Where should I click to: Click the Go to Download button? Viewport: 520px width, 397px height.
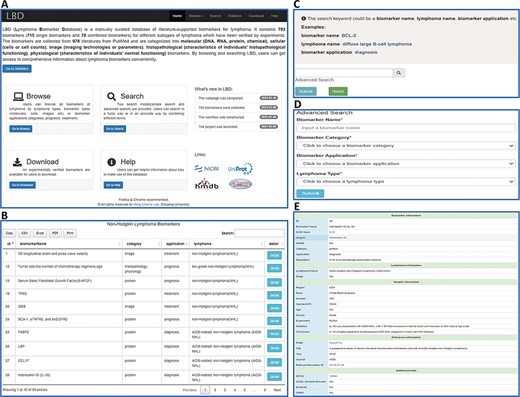[x=22, y=185]
